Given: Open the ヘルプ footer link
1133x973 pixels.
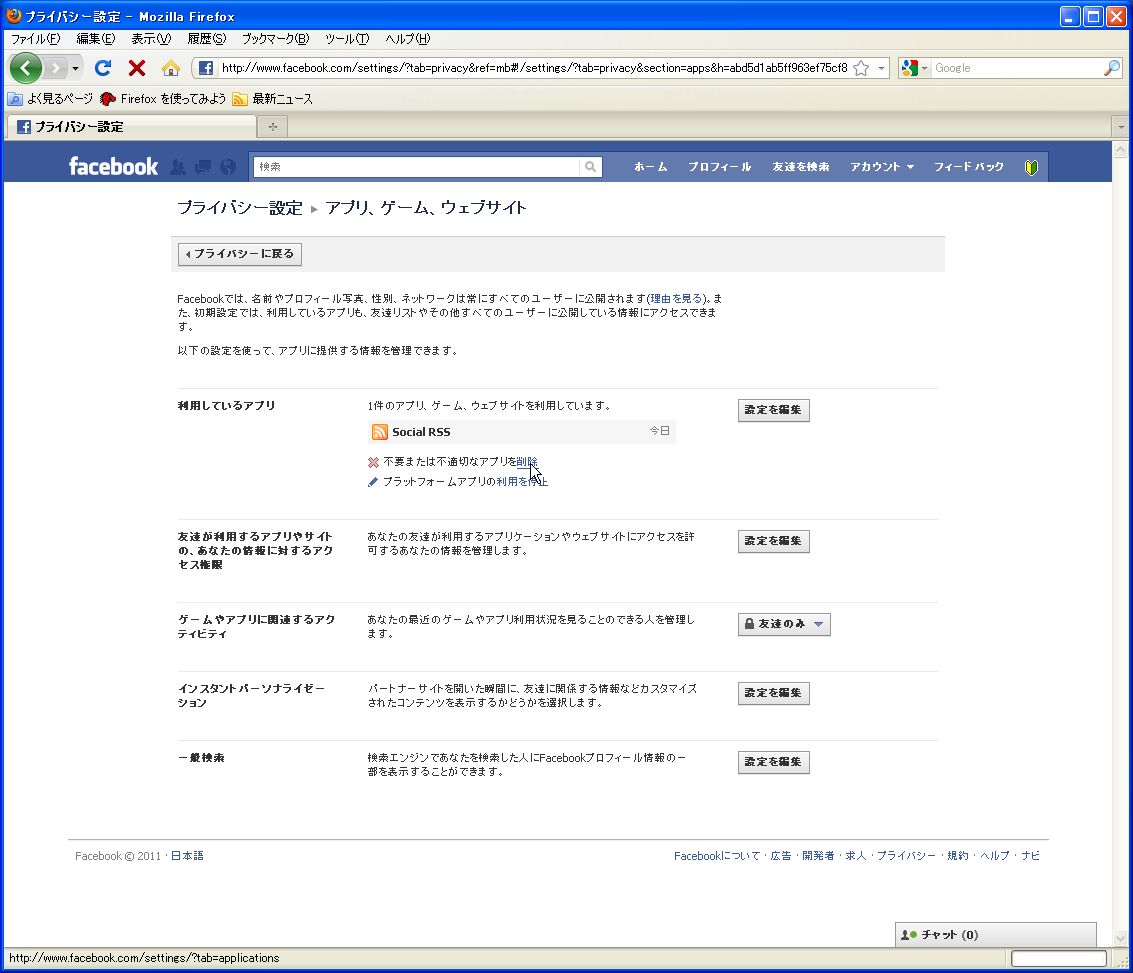Looking at the screenshot, I should [x=994, y=856].
